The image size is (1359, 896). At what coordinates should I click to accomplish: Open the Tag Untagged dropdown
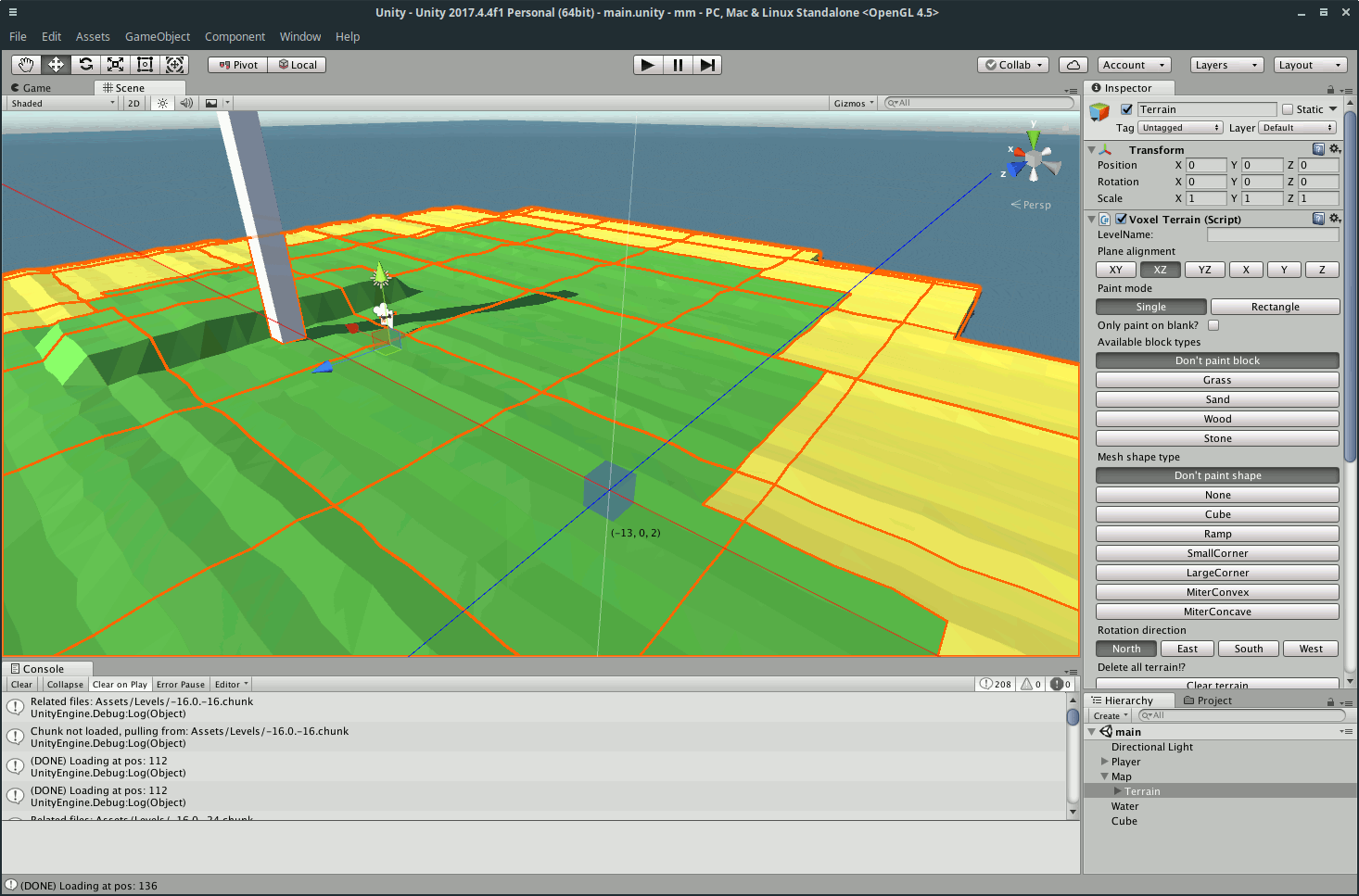click(1180, 128)
